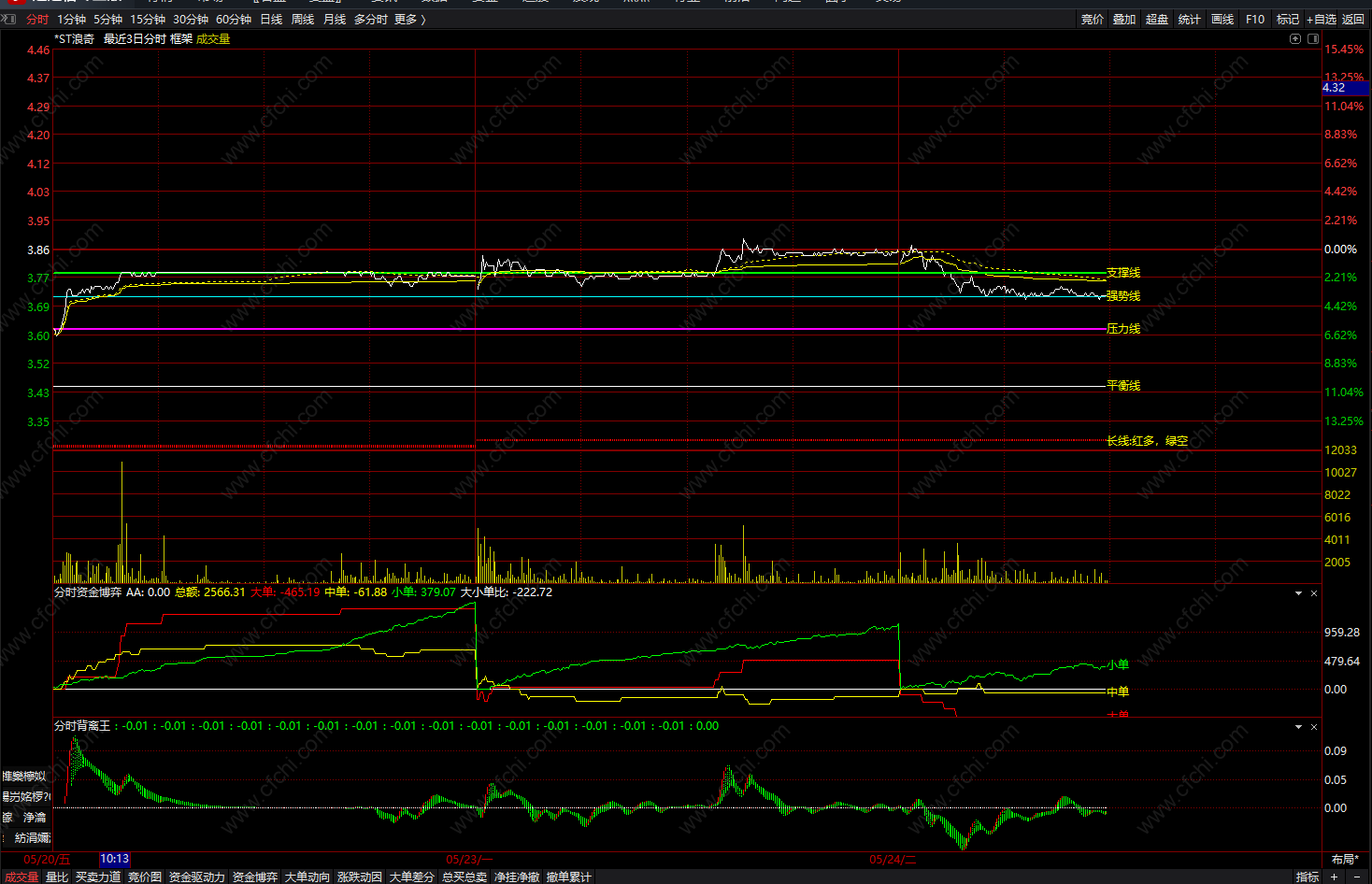Select the 5分钟 timeframe
Screen dimensions: 1372x884
(x=108, y=19)
